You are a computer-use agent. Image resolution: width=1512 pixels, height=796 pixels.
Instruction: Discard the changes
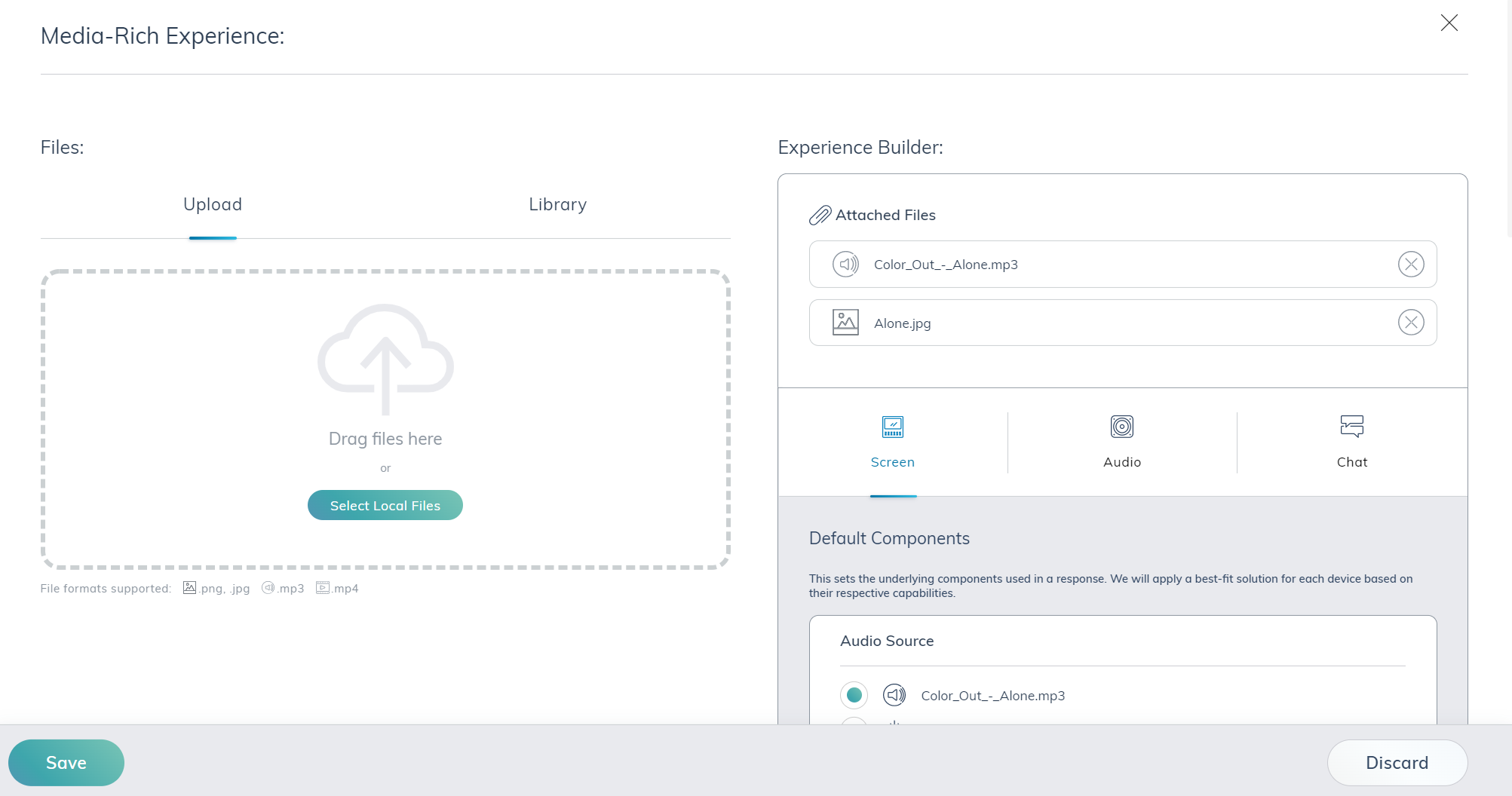(x=1397, y=763)
